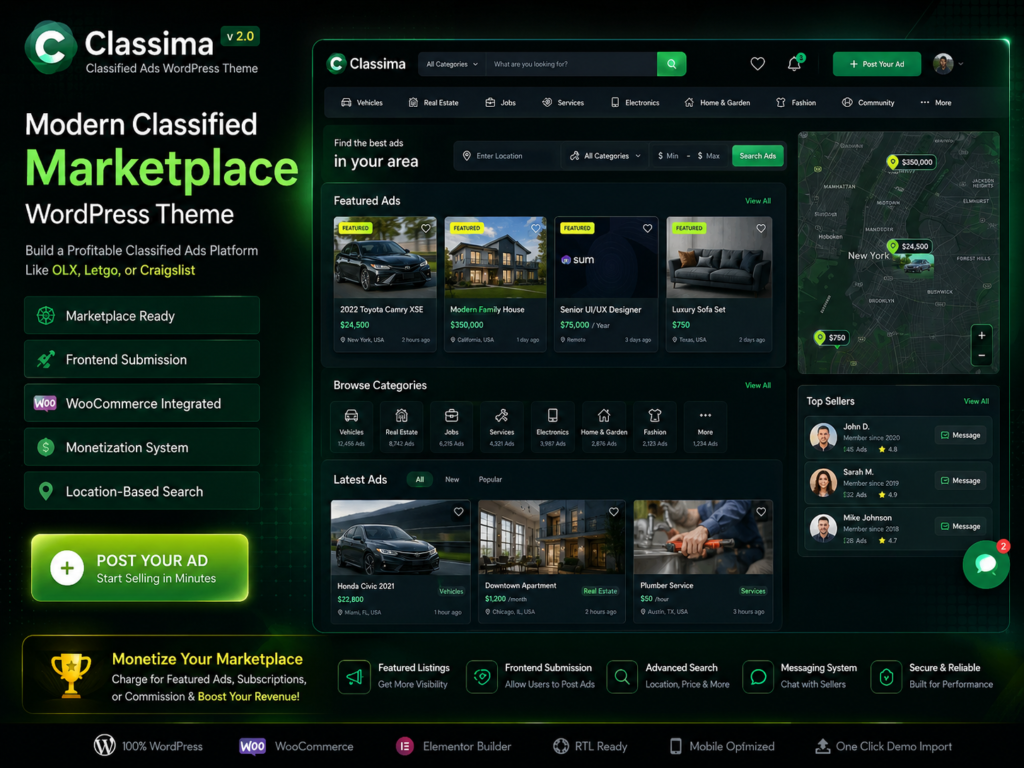Image resolution: width=1024 pixels, height=768 pixels.
Task: Click the Featured Listings megaphone icon
Action: (354, 677)
